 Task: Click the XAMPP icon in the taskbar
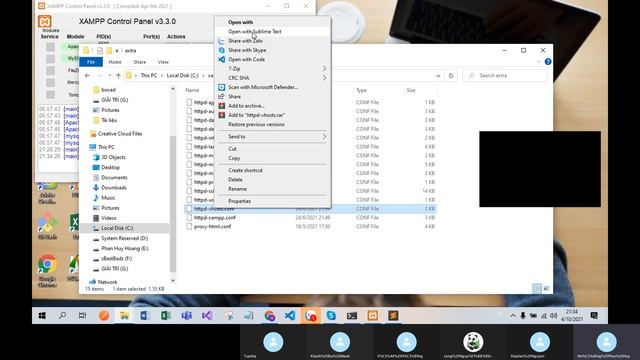tap(372, 316)
